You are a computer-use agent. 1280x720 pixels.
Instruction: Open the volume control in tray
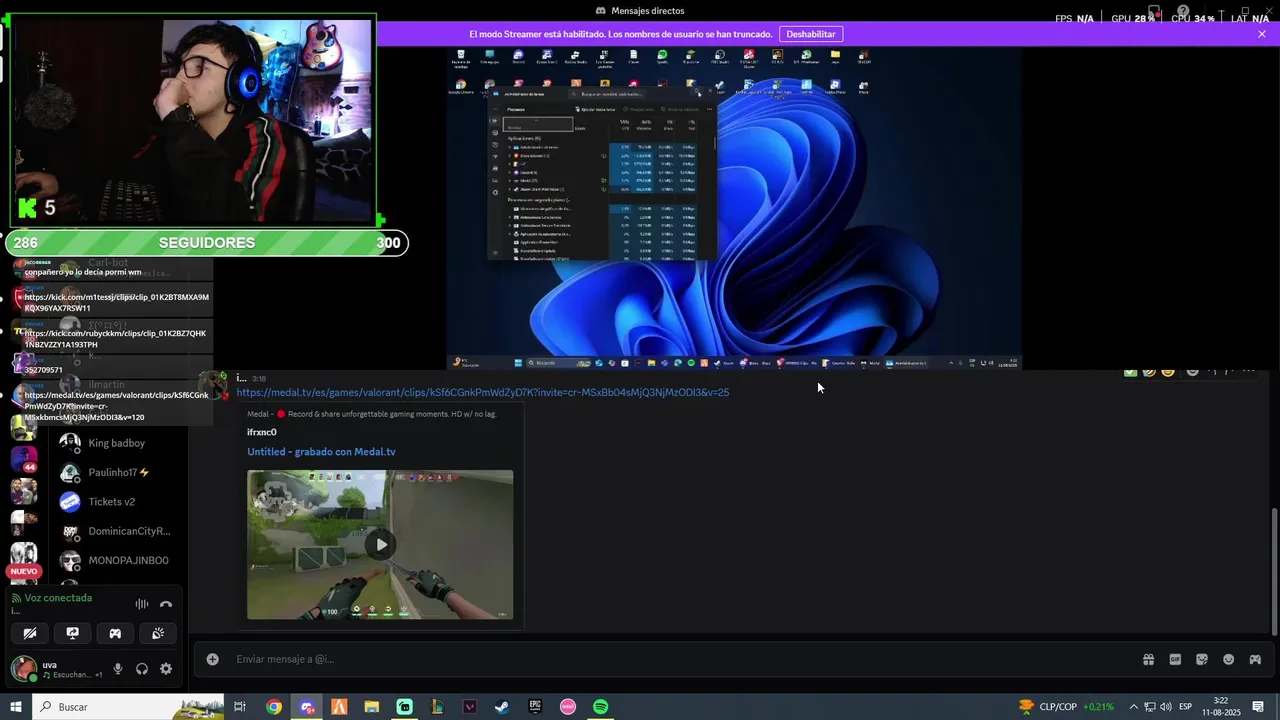tap(1166, 707)
